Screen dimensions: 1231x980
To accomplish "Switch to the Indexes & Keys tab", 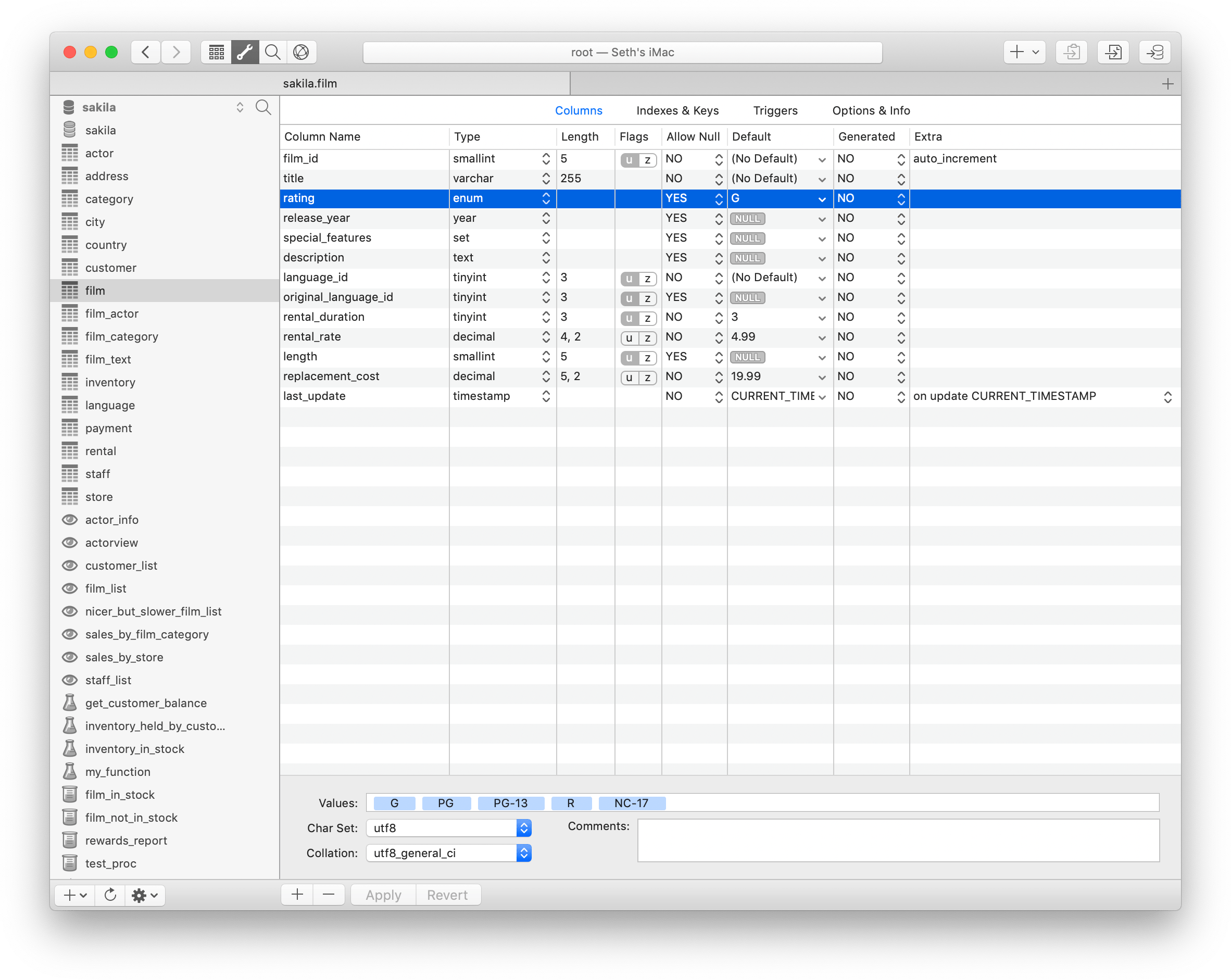I will click(x=677, y=110).
